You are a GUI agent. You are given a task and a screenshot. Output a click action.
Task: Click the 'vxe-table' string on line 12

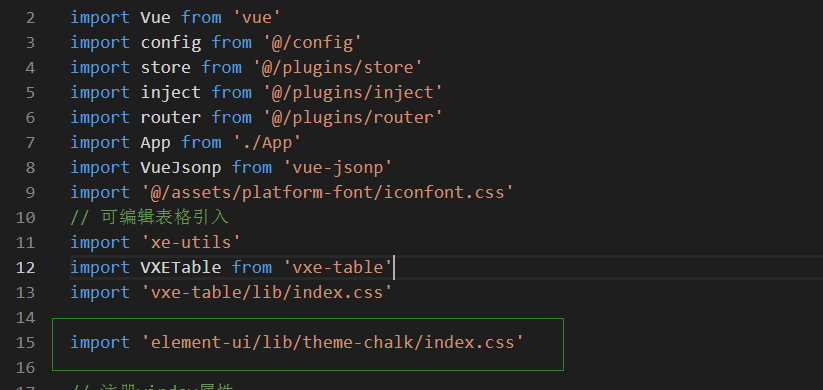(337, 268)
